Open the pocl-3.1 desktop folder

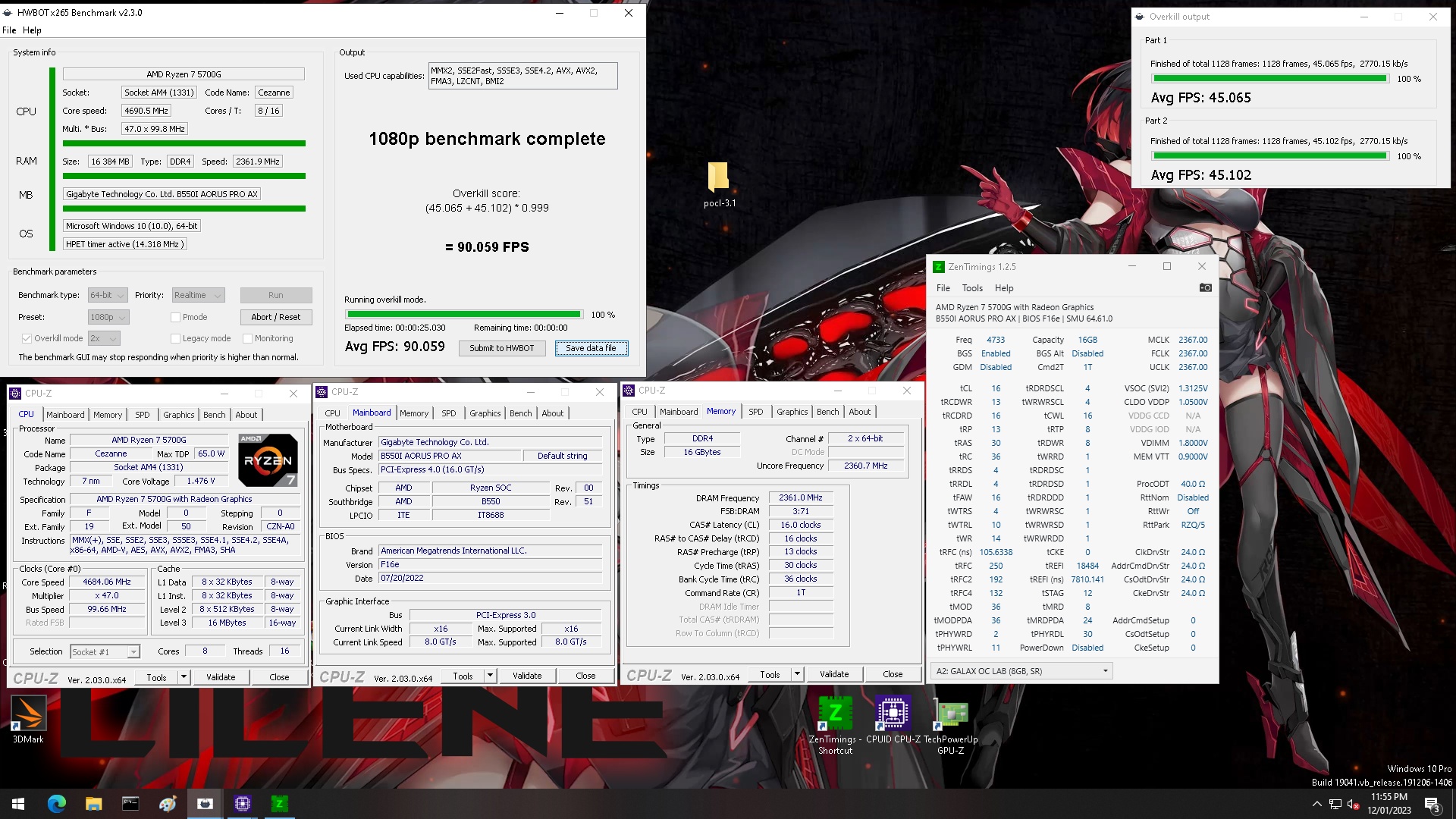[x=719, y=184]
